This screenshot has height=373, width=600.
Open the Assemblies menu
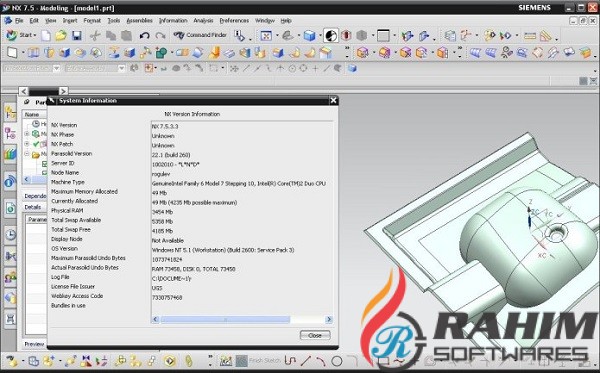click(139, 21)
